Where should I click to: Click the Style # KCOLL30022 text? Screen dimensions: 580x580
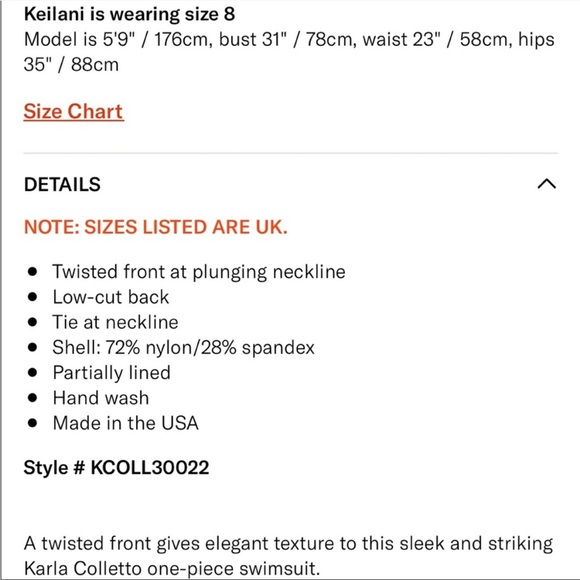tap(116, 467)
